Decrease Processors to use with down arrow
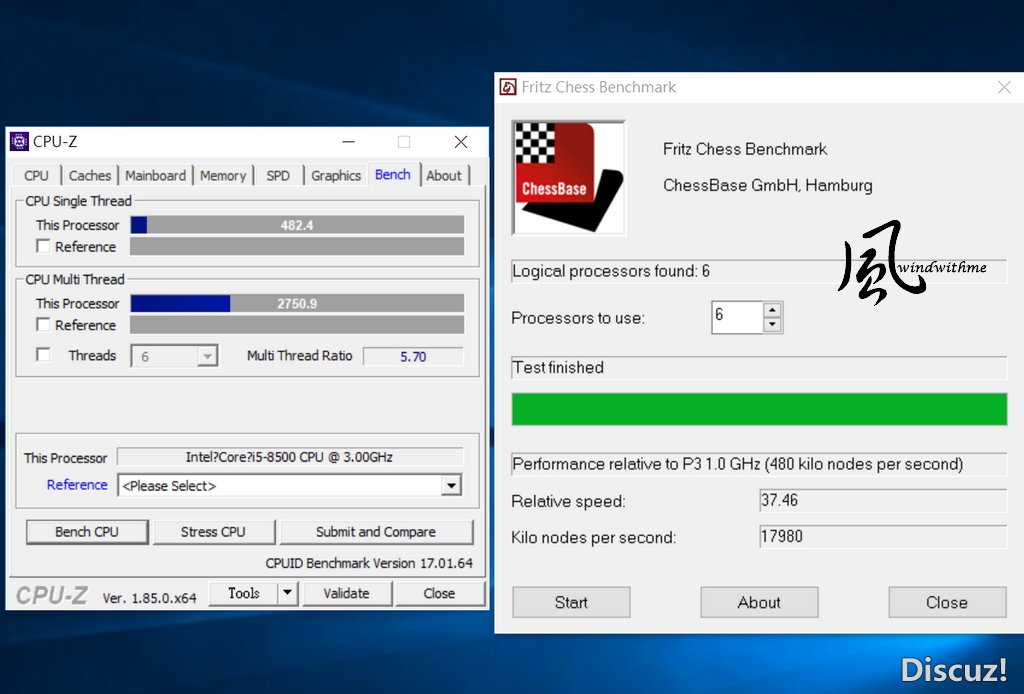1024x694 pixels. click(772, 324)
